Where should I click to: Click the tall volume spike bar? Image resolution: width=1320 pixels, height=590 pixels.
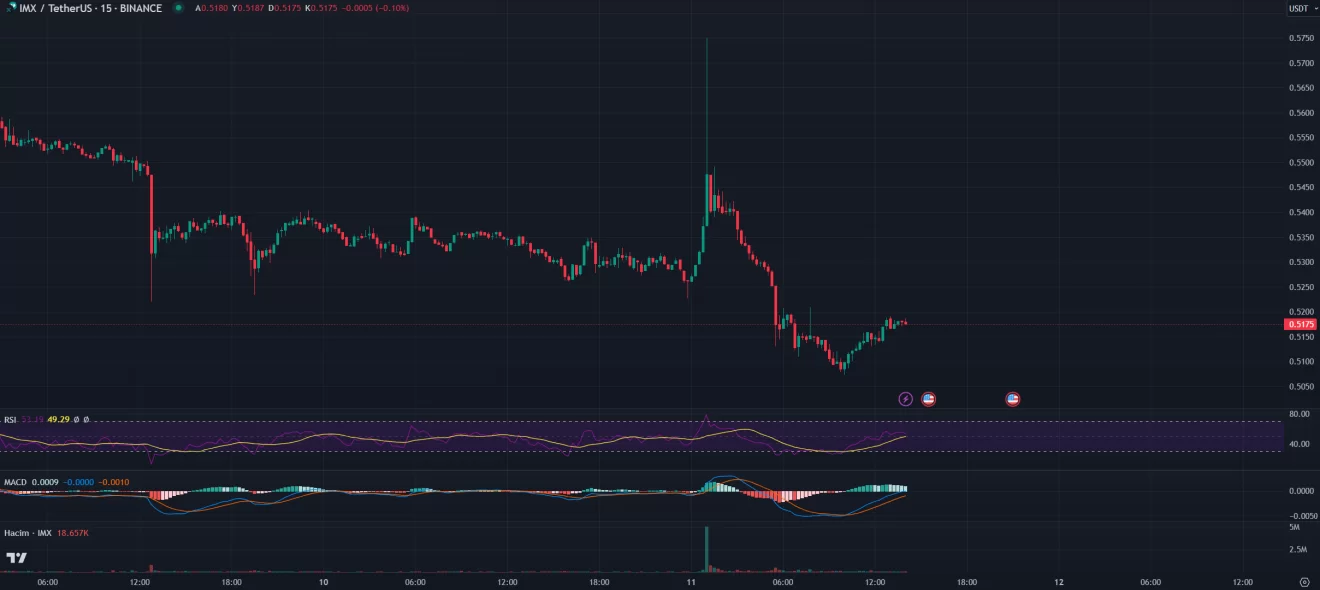tap(706, 549)
